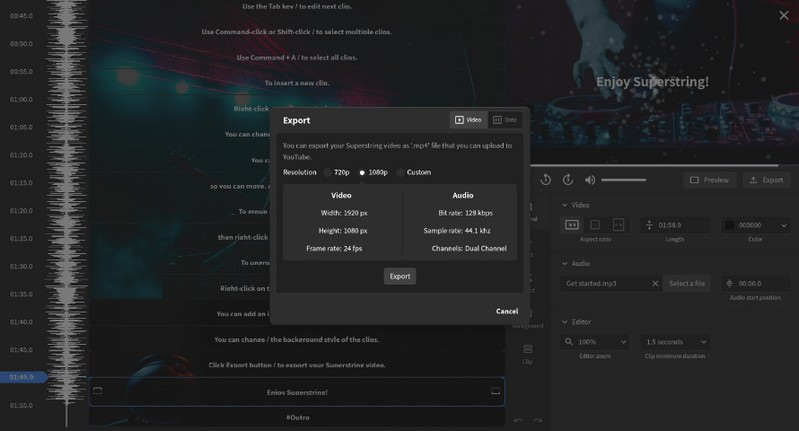Choose Custom resolution option
Viewport: 799px width, 431px height.
pos(401,172)
